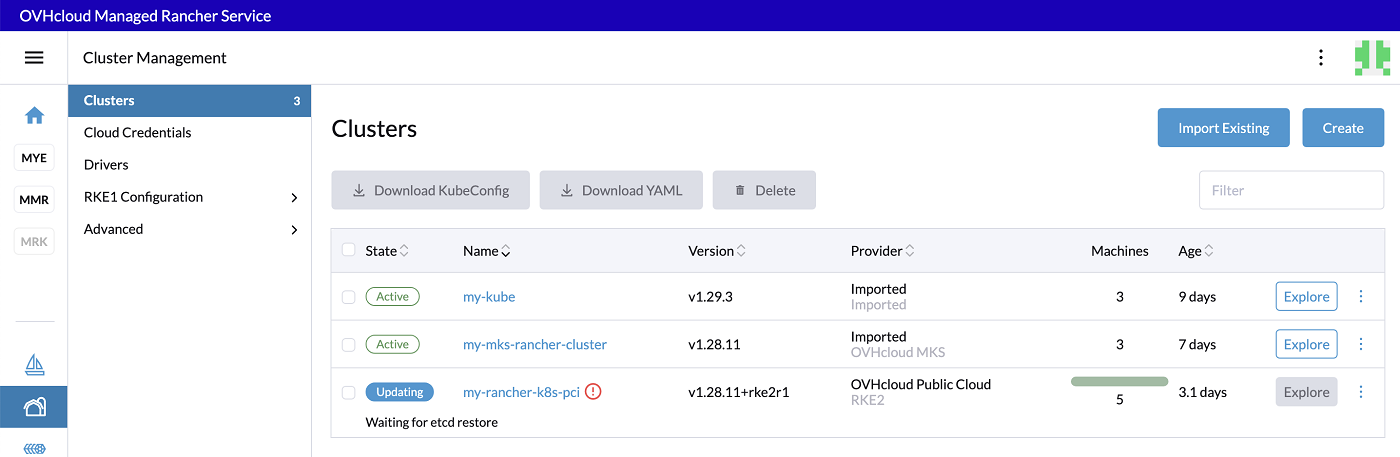Click the user avatar in top right
Screen dimensions: 1400x457
point(1371,58)
